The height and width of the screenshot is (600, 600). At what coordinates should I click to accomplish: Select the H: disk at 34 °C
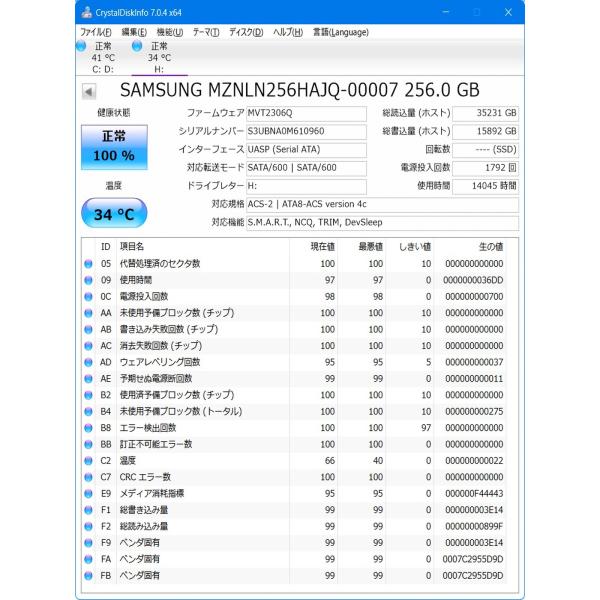click(159, 57)
